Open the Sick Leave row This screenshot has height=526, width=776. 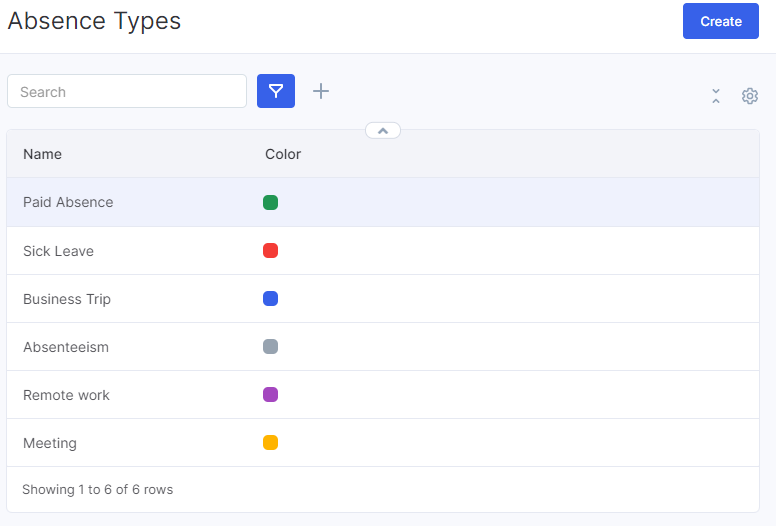383,251
